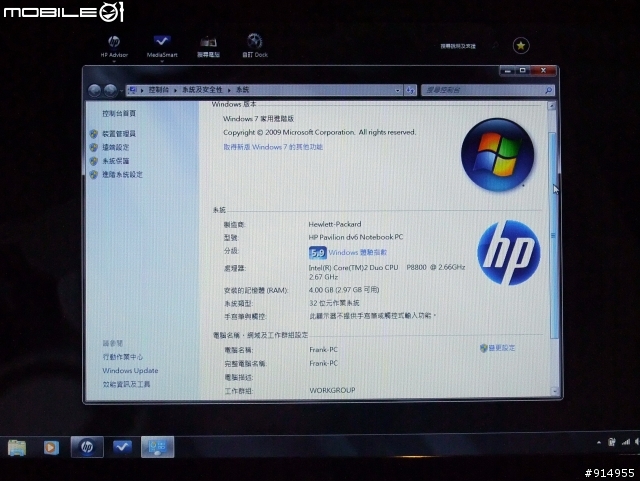
Task: Click the third dock icon next to MediaSmart
Action: (208, 46)
